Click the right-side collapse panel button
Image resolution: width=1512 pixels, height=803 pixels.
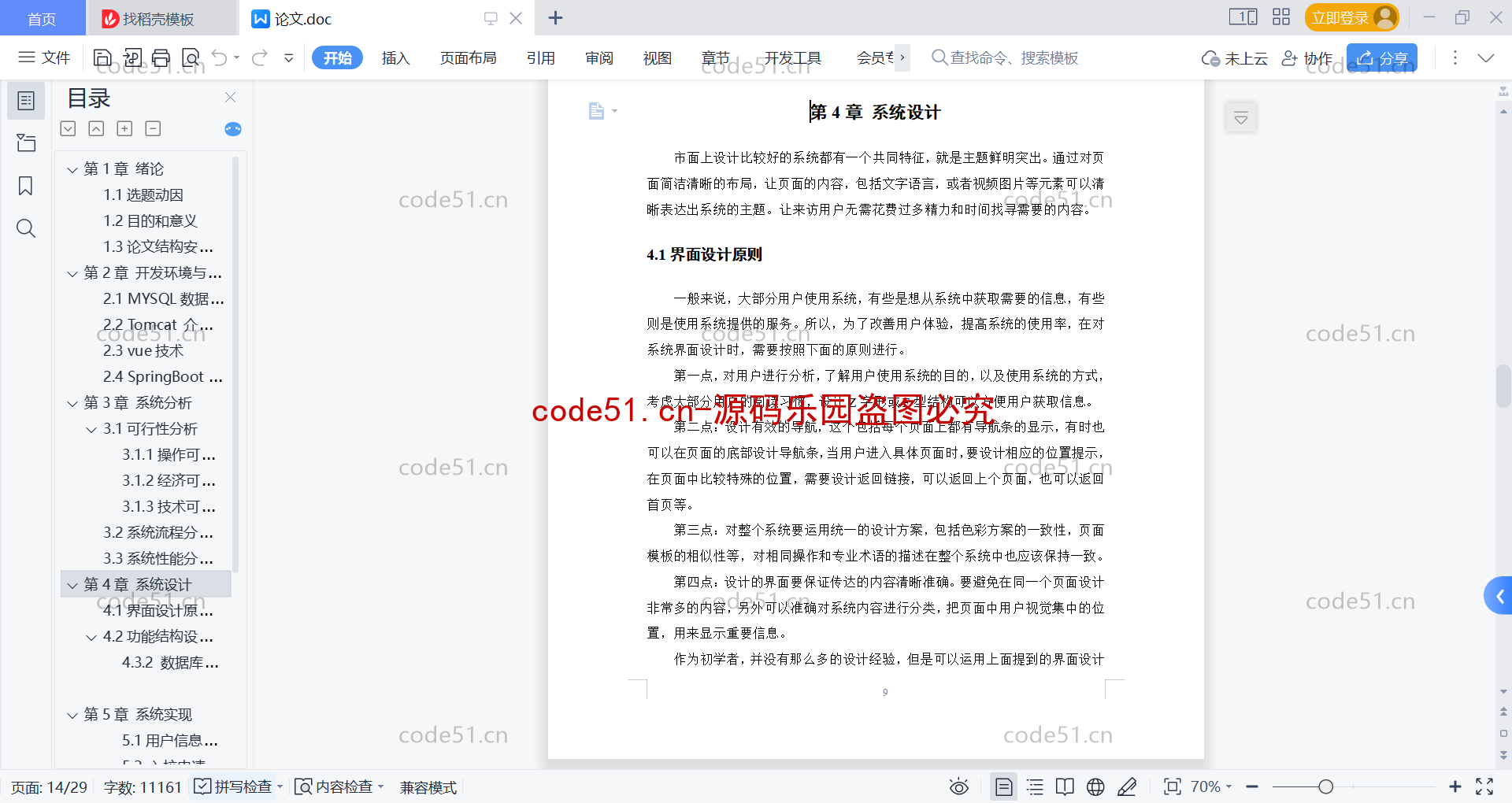coord(1499,597)
